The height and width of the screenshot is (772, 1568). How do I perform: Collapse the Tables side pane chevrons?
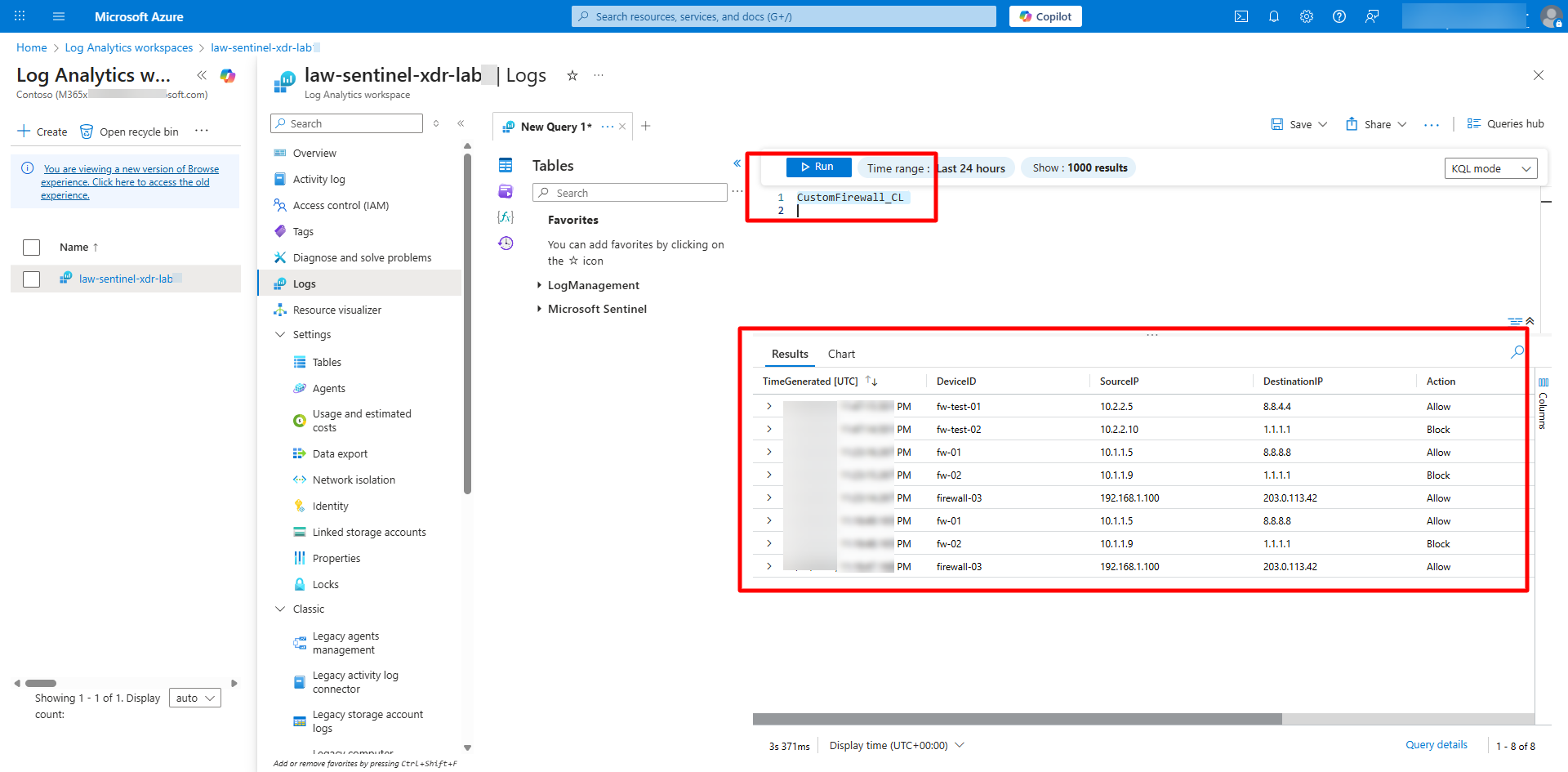click(737, 163)
